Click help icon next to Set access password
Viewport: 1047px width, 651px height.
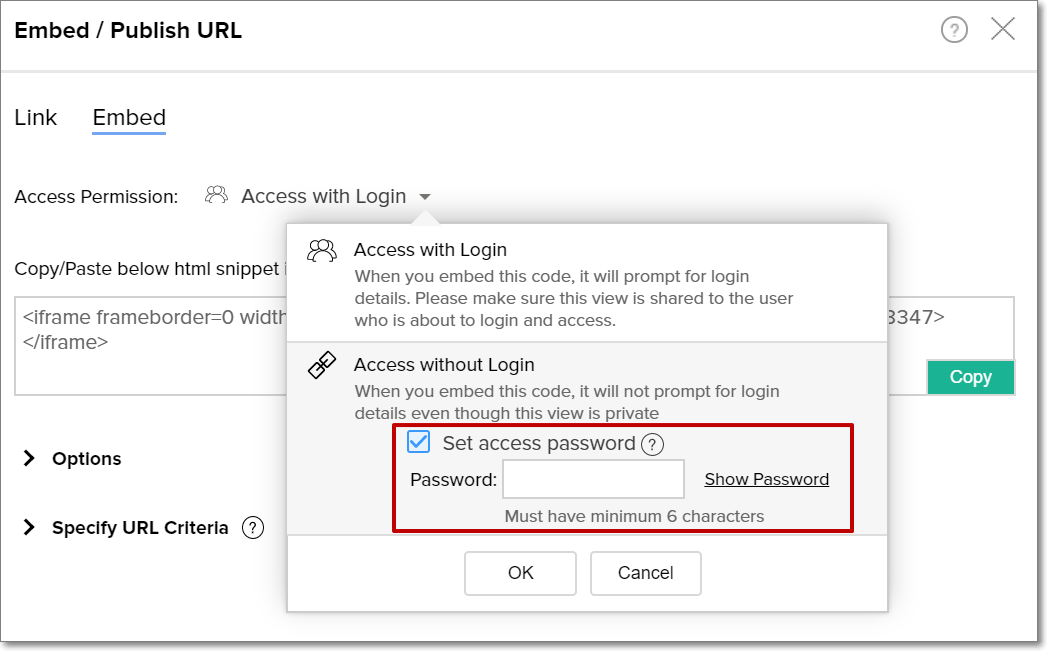(x=653, y=444)
